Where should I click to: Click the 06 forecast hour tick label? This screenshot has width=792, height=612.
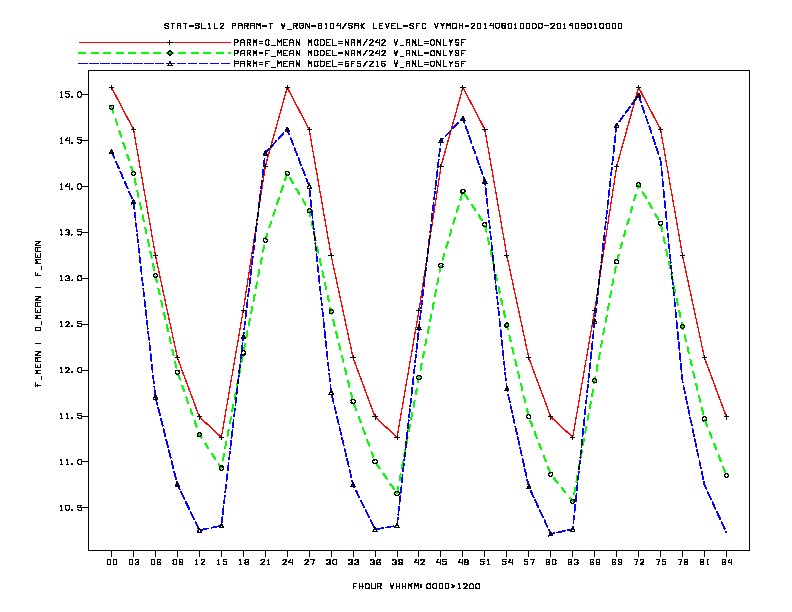click(x=156, y=562)
